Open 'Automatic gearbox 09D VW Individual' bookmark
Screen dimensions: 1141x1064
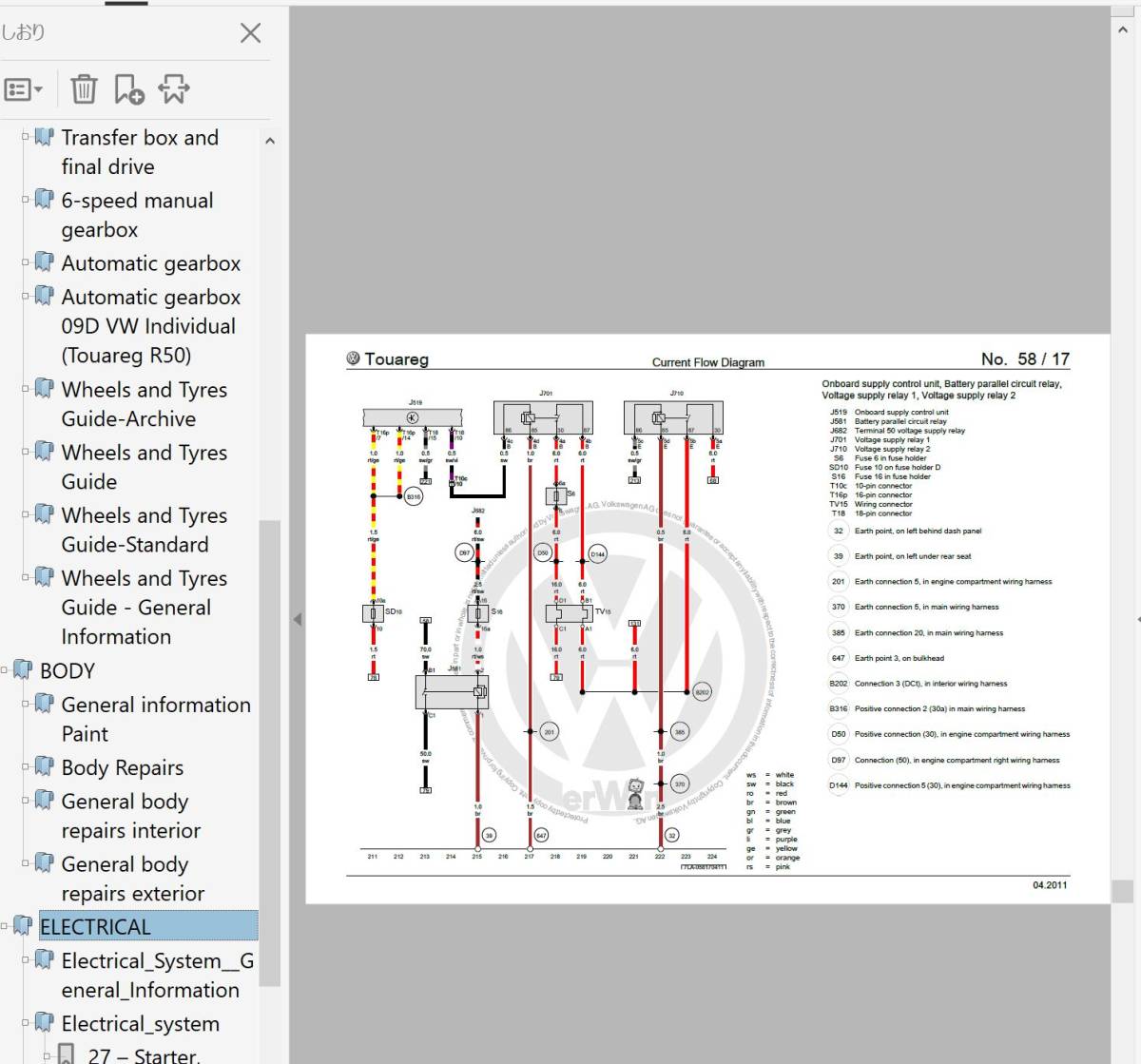[x=151, y=326]
